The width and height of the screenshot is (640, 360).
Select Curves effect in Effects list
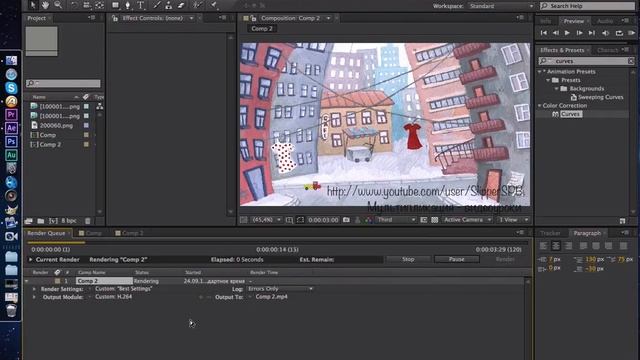[x=571, y=114]
